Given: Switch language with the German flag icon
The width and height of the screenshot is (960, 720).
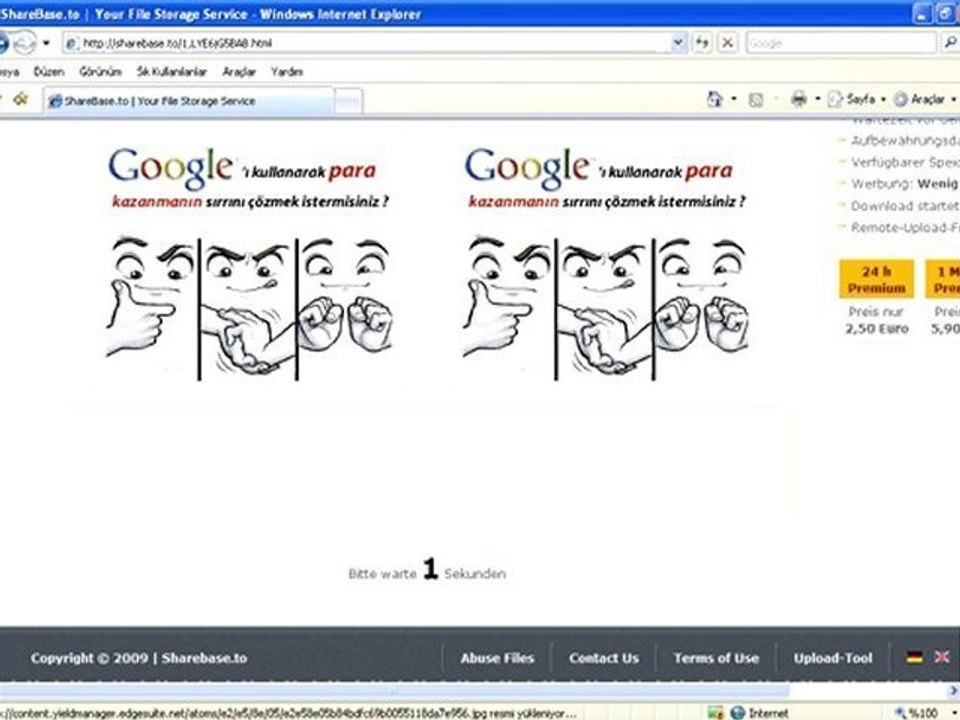Looking at the screenshot, I should tap(915, 658).
